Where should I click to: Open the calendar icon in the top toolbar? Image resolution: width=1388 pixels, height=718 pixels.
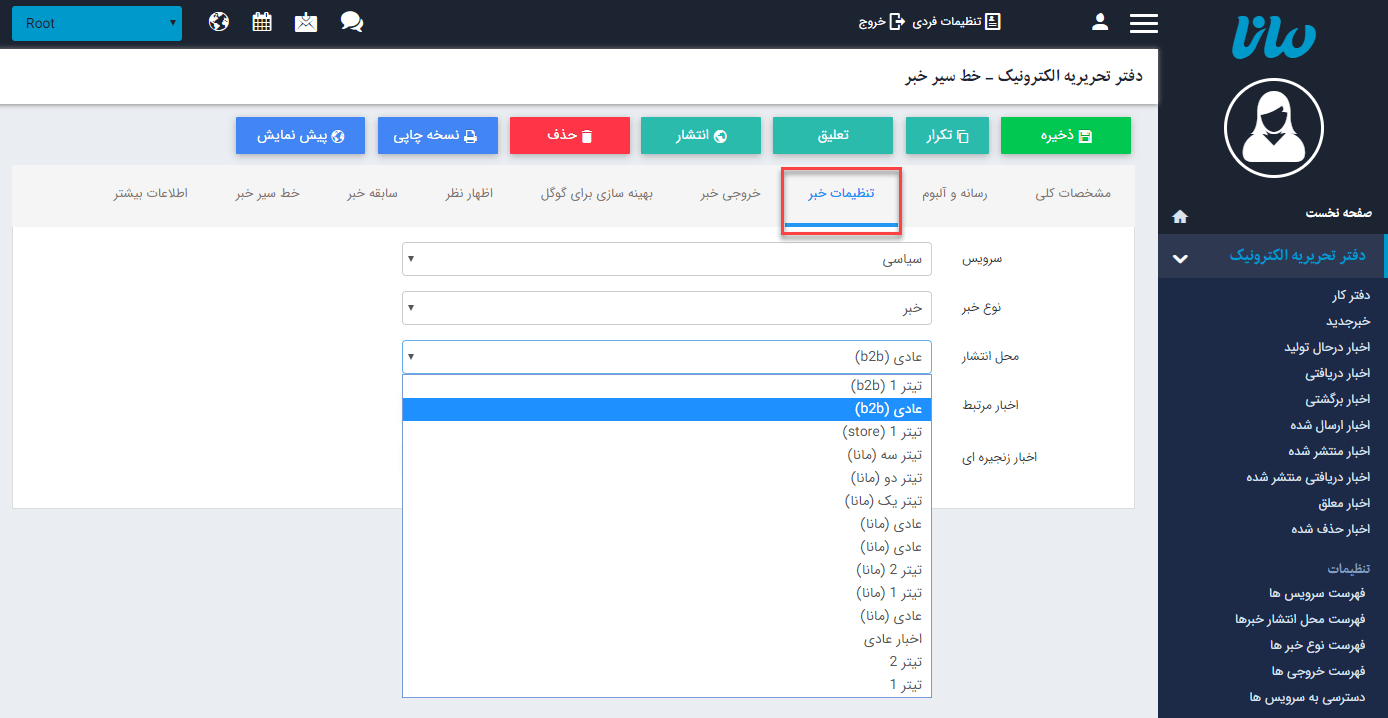(261, 20)
